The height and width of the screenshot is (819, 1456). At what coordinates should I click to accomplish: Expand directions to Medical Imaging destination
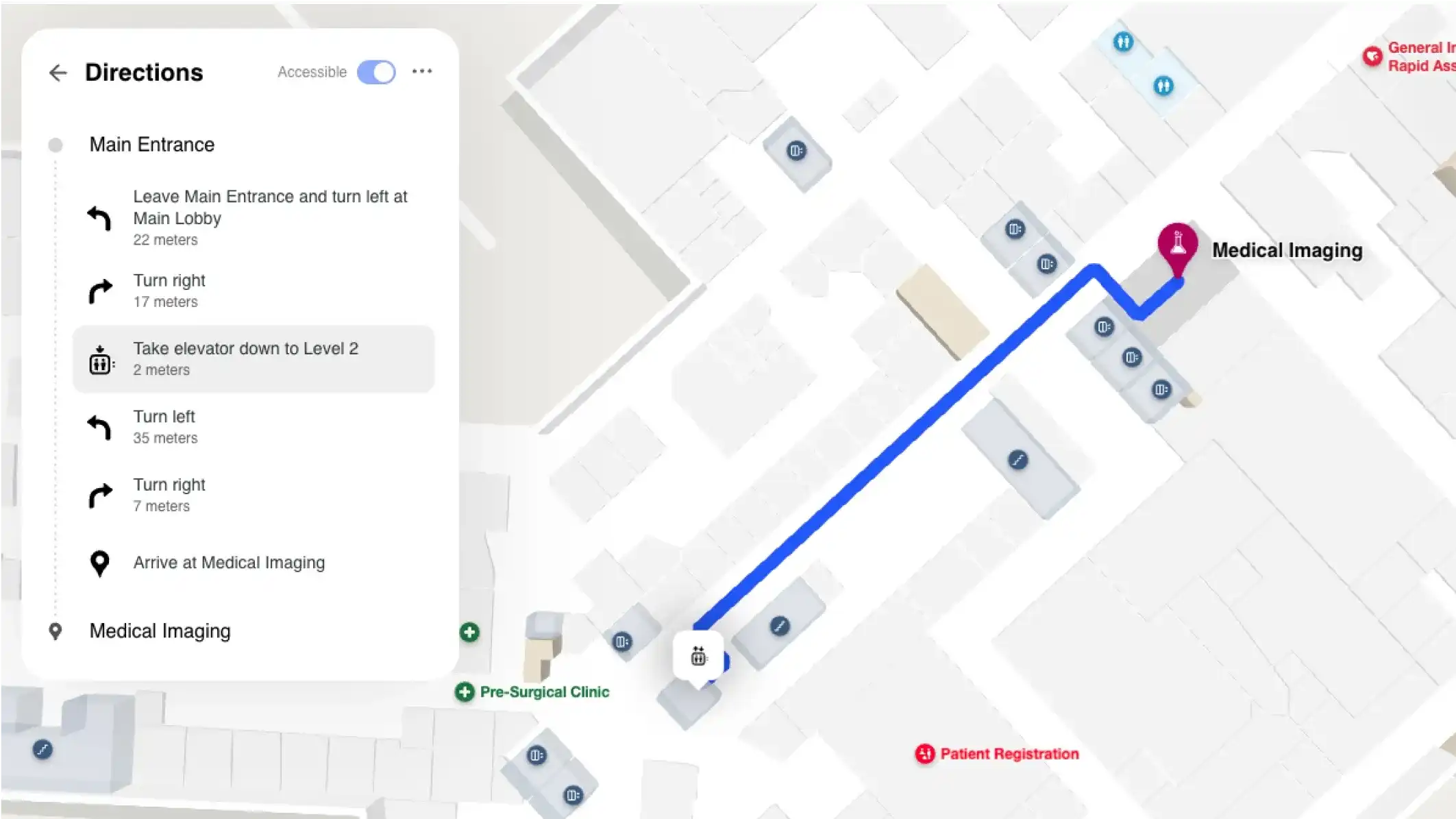(x=160, y=631)
